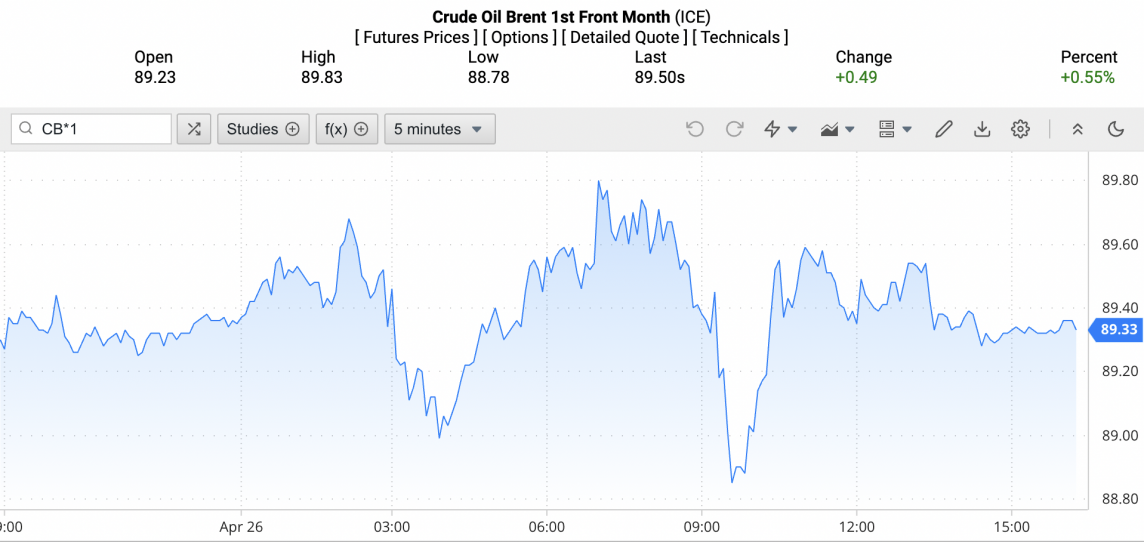Open the lightning events dropdown
Image resolution: width=1144 pixels, height=542 pixels.
click(x=780, y=129)
